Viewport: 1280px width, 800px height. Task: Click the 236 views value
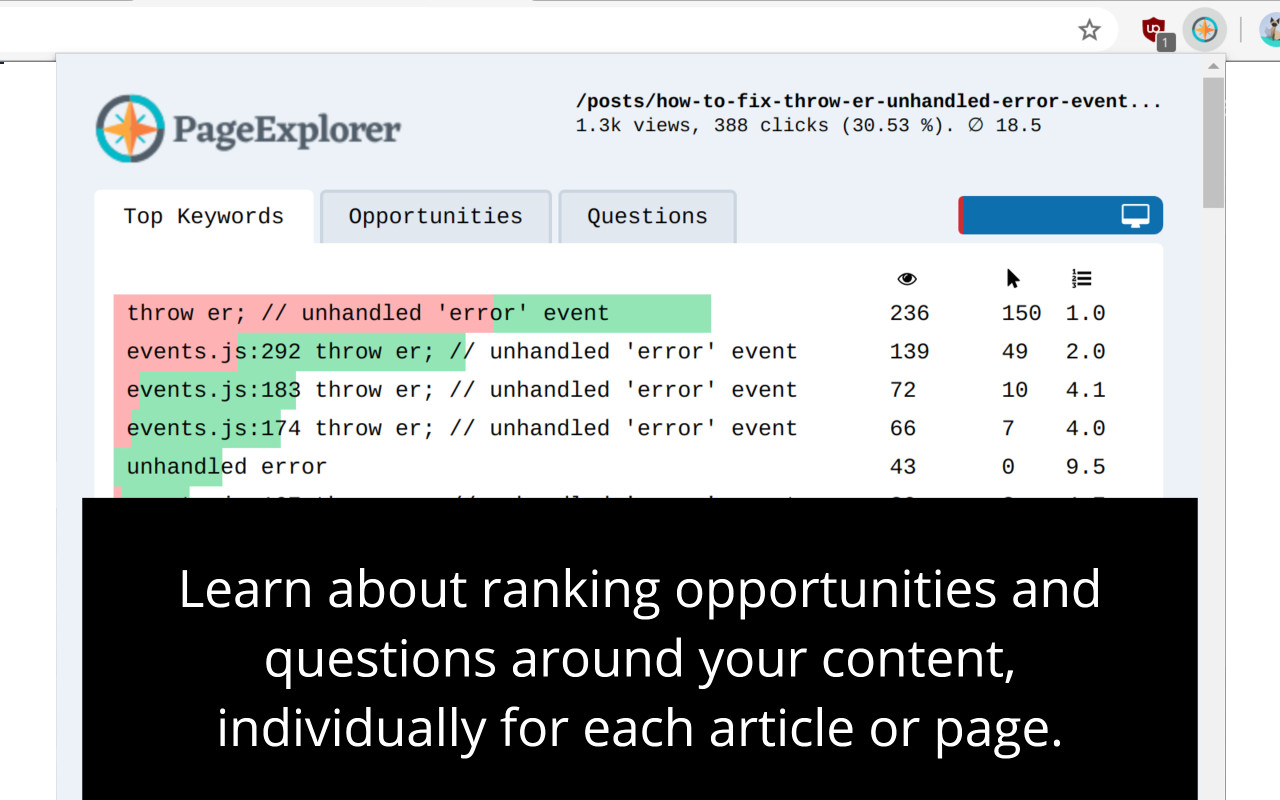pyautogui.click(x=908, y=312)
